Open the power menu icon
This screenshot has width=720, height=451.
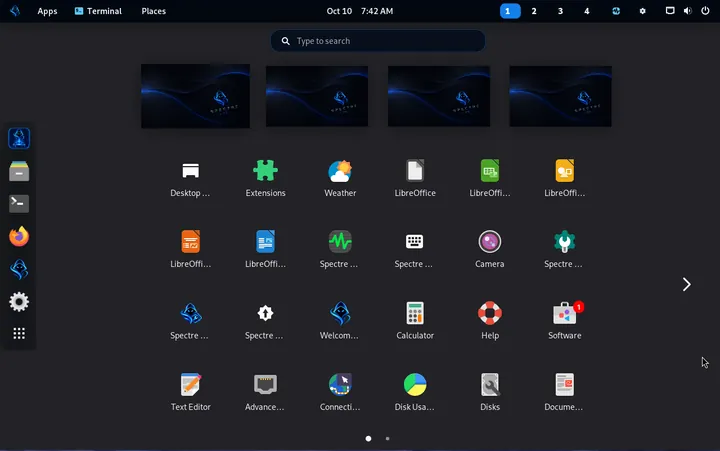pos(705,11)
